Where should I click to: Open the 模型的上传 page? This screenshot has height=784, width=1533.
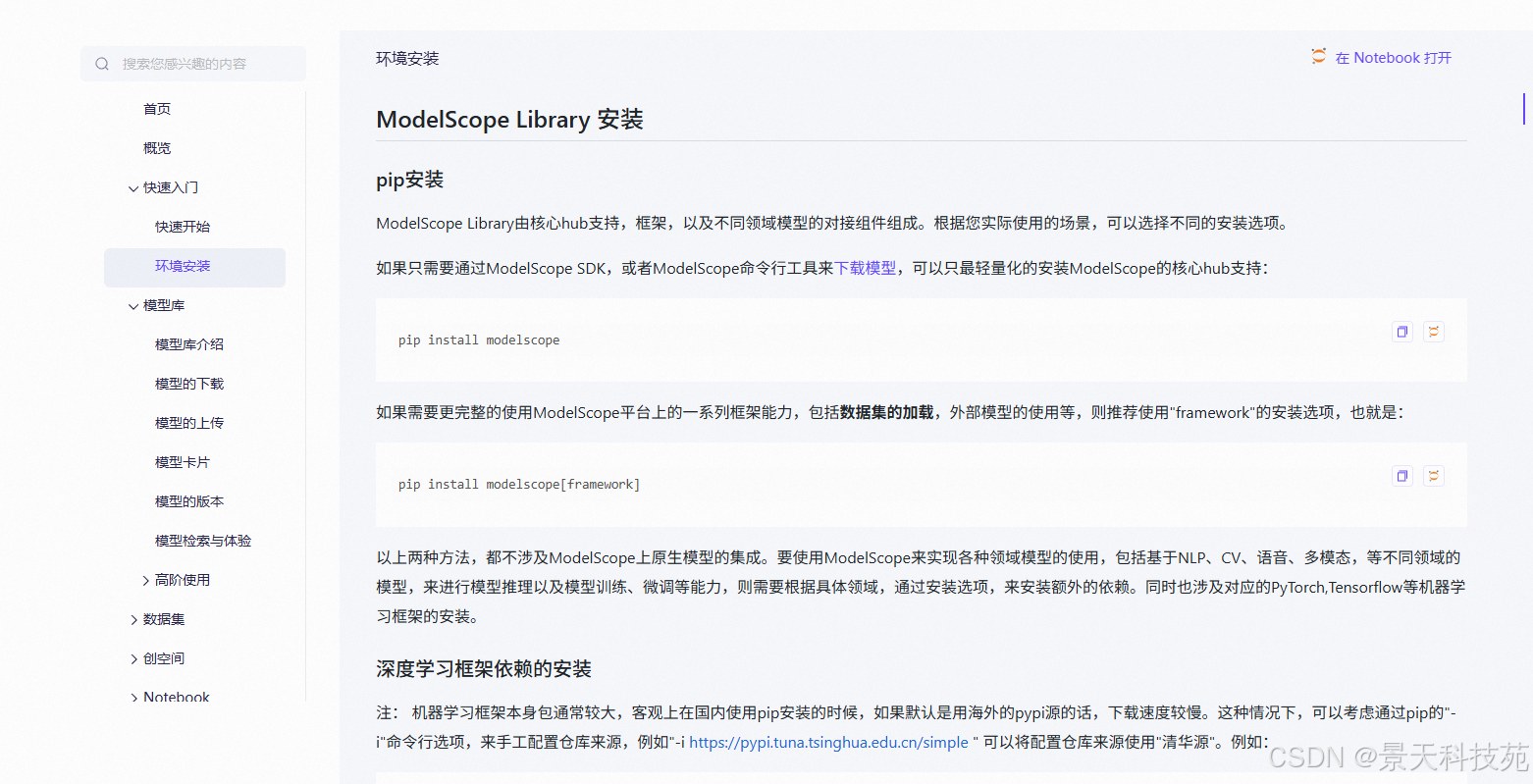click(x=189, y=423)
